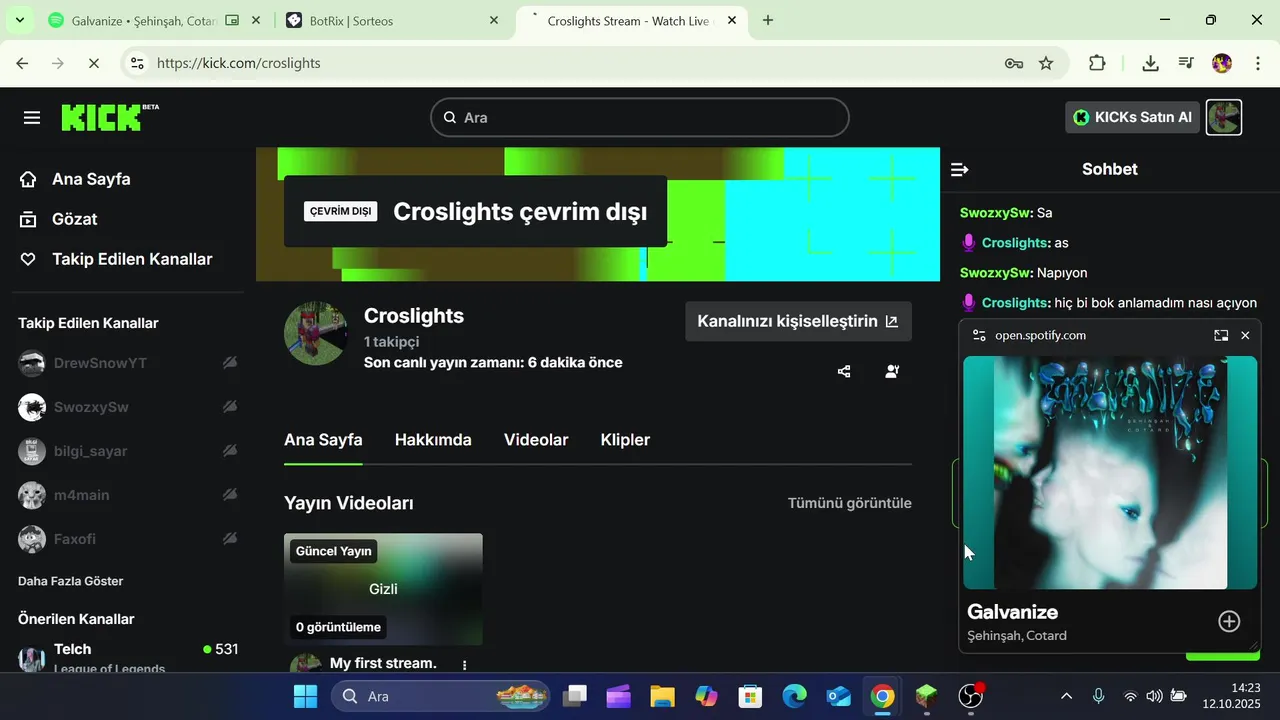Image resolution: width=1280 pixels, height=720 pixels.
Task: Click the Galvanize song title
Action: (x=1012, y=612)
